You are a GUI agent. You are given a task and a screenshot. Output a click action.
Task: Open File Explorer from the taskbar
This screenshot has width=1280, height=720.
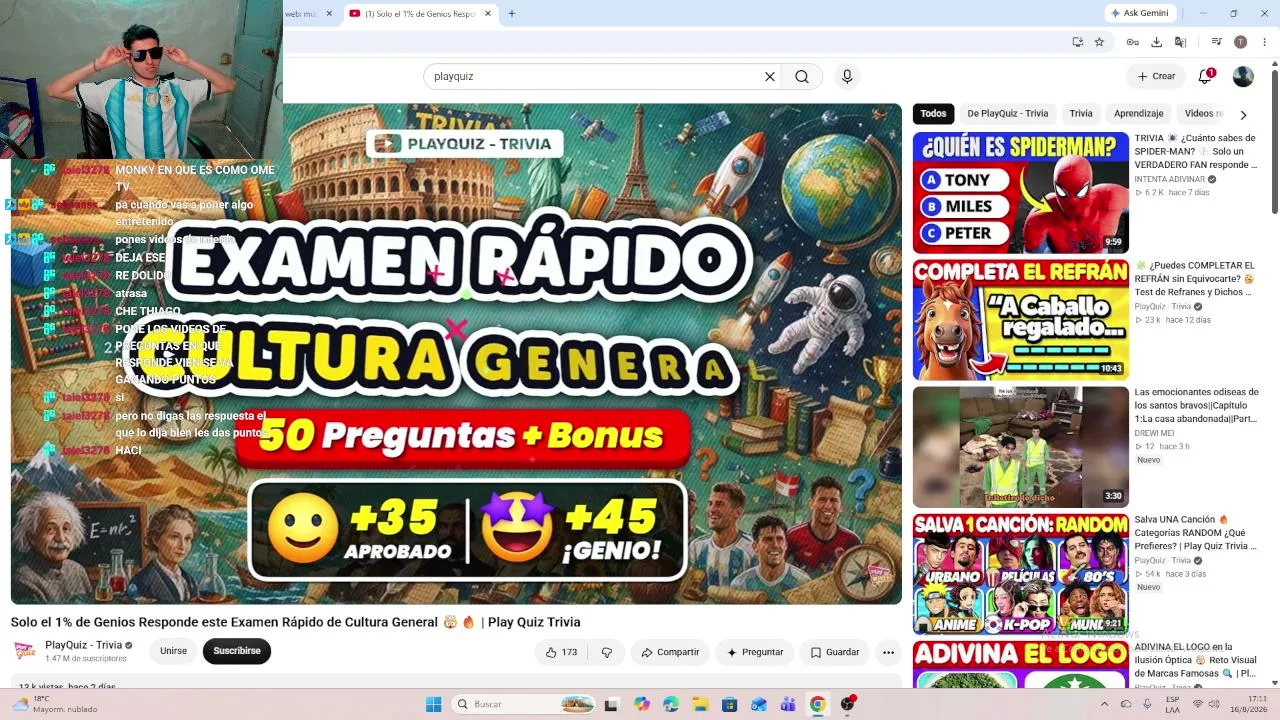tap(701, 704)
